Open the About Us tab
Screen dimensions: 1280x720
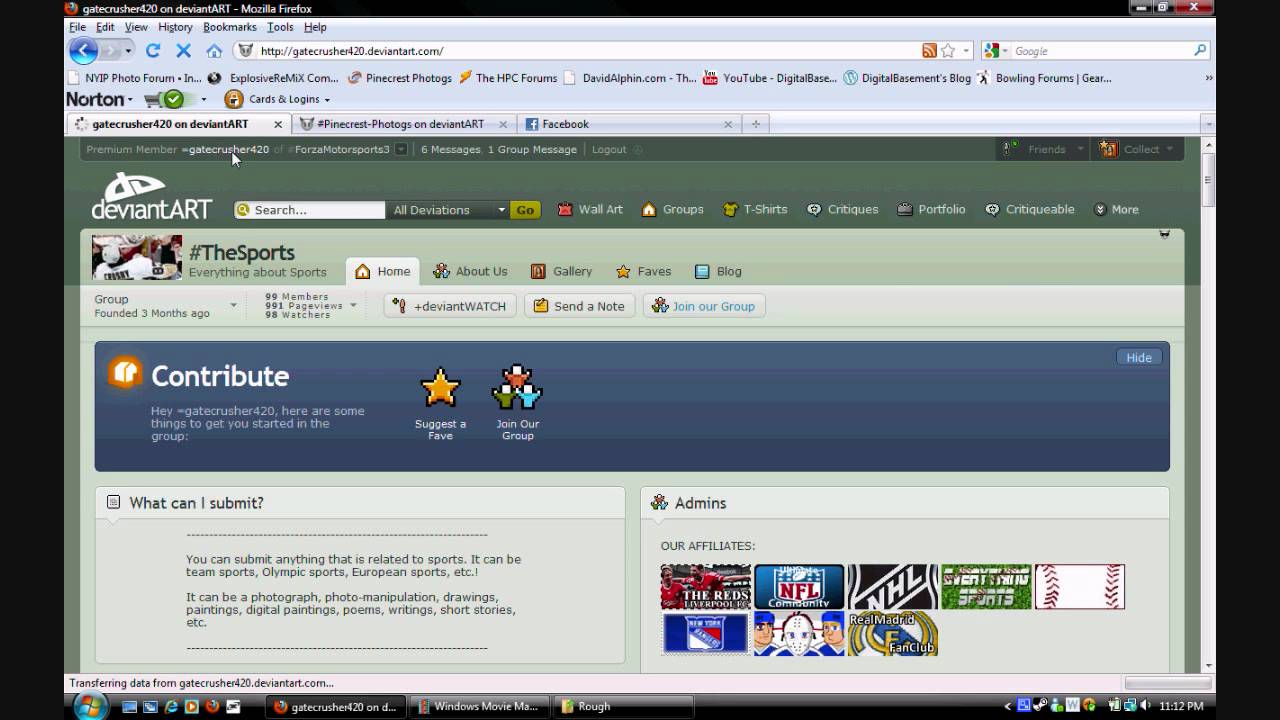[470, 271]
